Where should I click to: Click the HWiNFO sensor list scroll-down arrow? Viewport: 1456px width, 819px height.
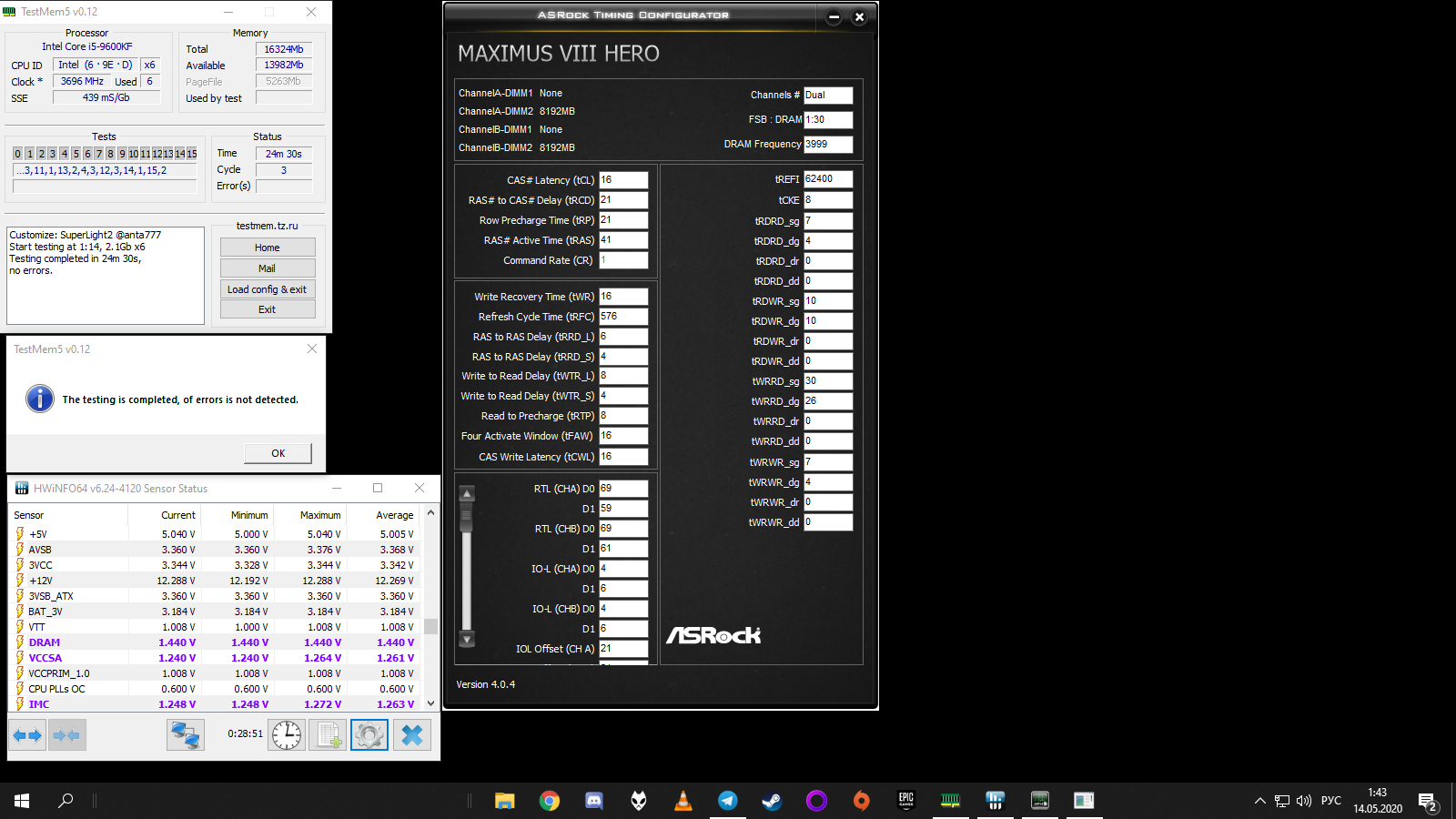click(431, 704)
